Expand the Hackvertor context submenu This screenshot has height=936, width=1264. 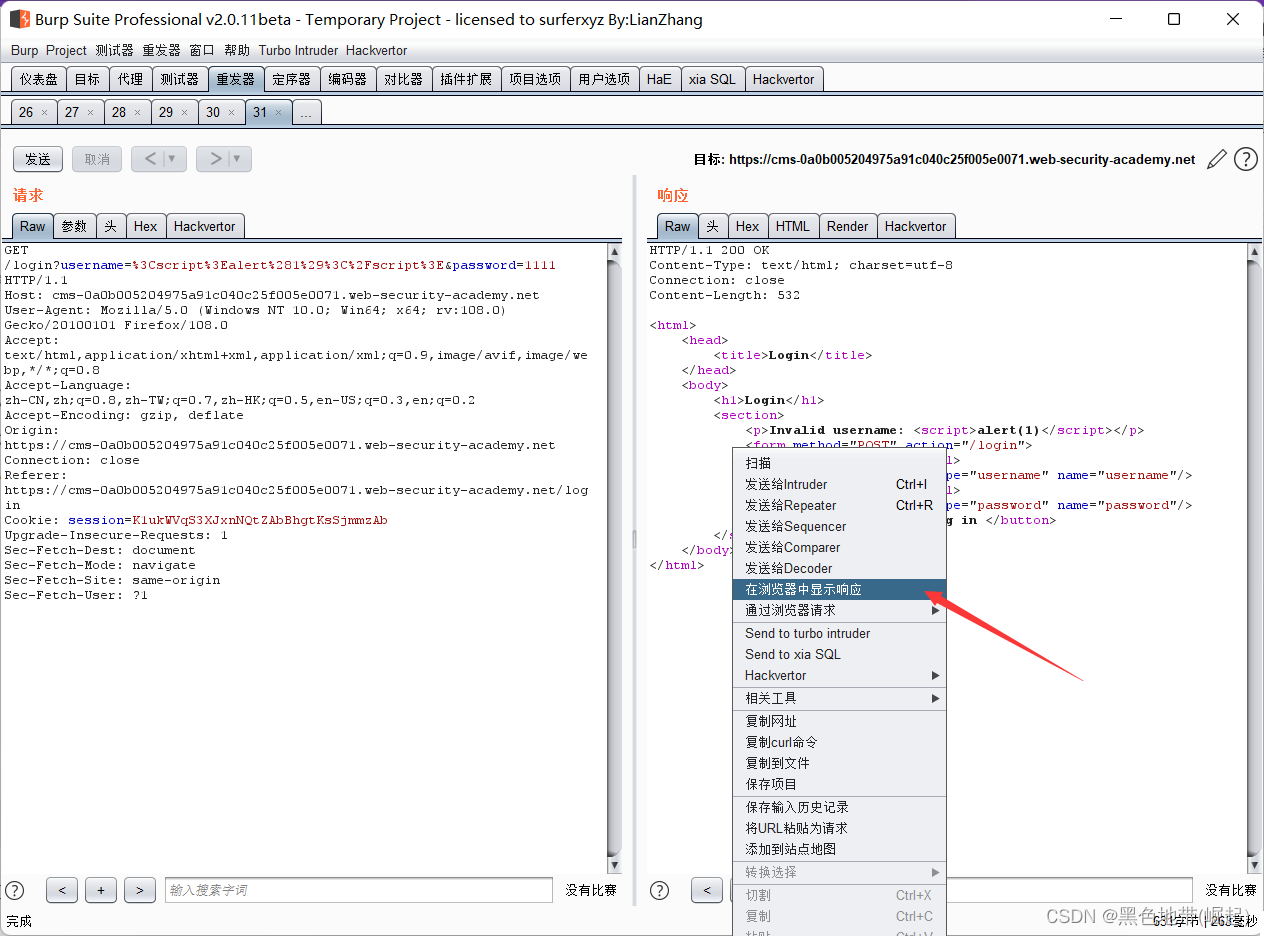click(x=840, y=676)
